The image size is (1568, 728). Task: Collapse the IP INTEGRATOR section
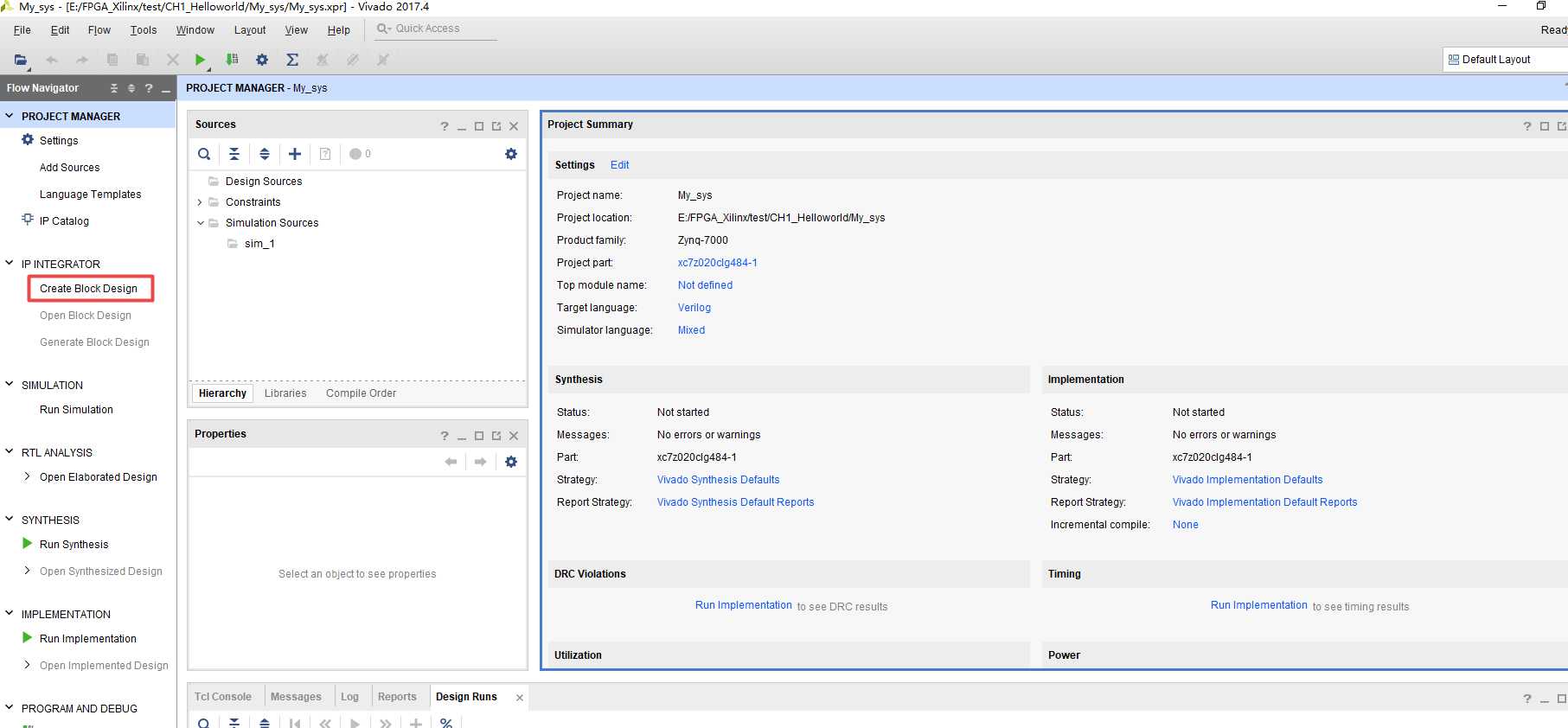click(x=10, y=264)
